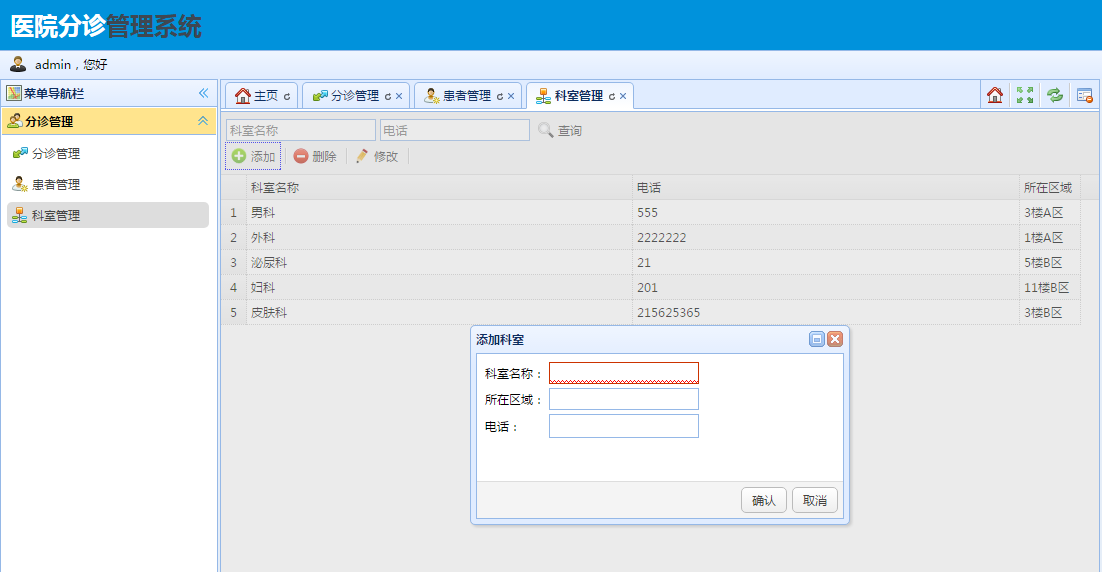Collapse the 菜单导航栏 sidebar with the double-left arrows
The width and height of the screenshot is (1102, 572).
(203, 93)
